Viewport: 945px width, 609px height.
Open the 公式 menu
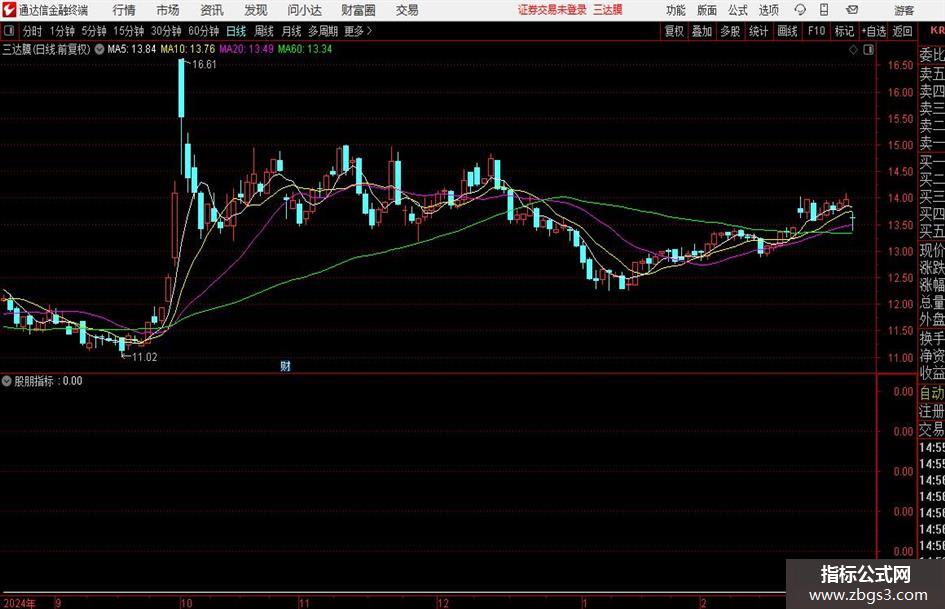[738, 10]
